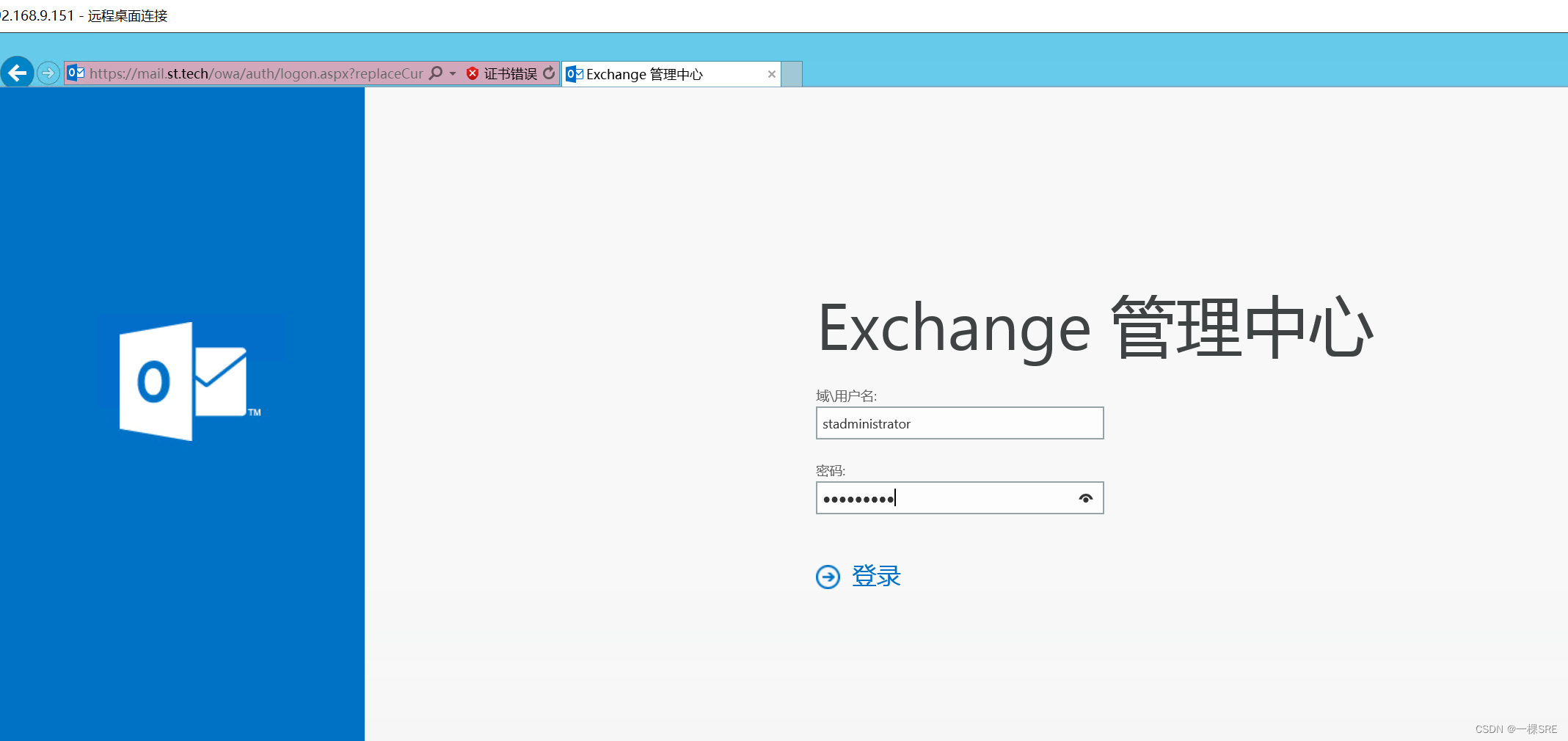Click the 域\用户名 input field

pos(960,423)
